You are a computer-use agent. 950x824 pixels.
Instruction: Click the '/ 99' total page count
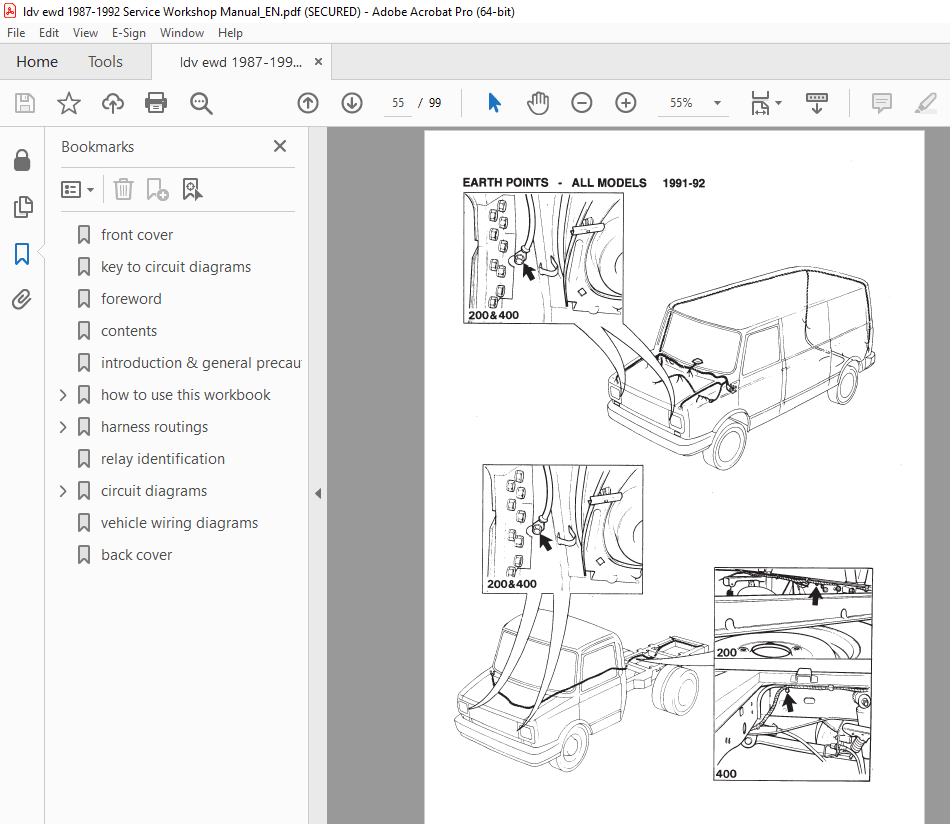click(x=430, y=103)
